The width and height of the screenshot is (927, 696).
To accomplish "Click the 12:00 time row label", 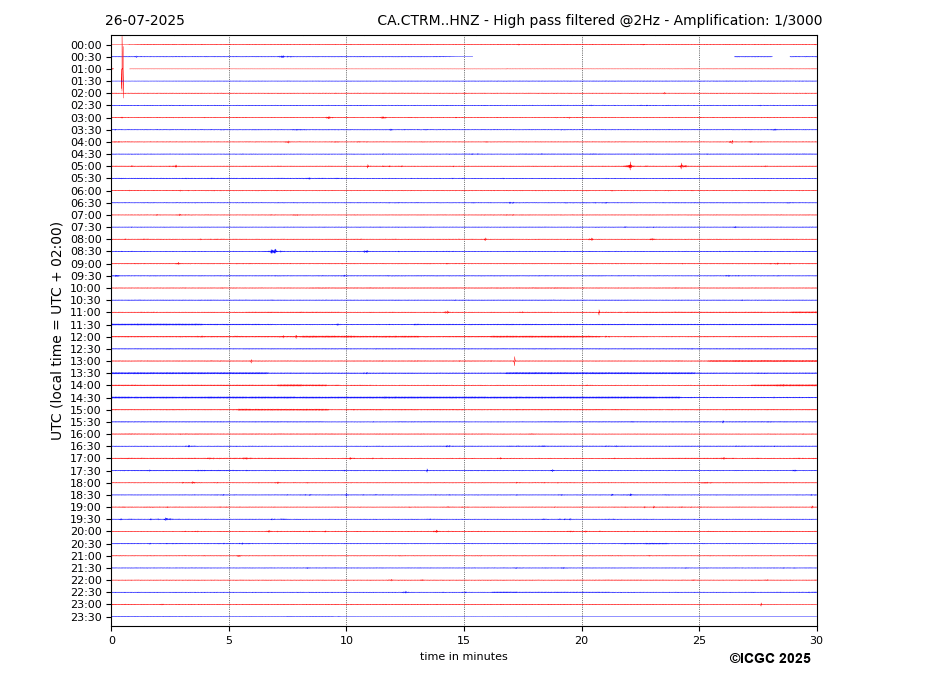I will [x=86, y=337].
